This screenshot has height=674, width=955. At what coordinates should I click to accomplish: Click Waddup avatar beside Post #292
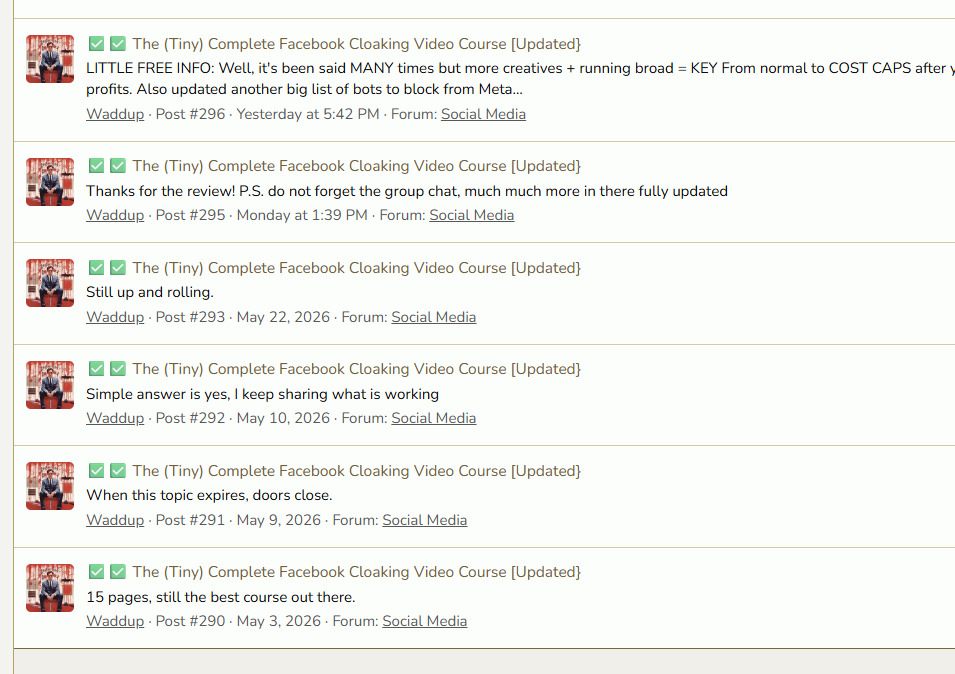(50, 385)
